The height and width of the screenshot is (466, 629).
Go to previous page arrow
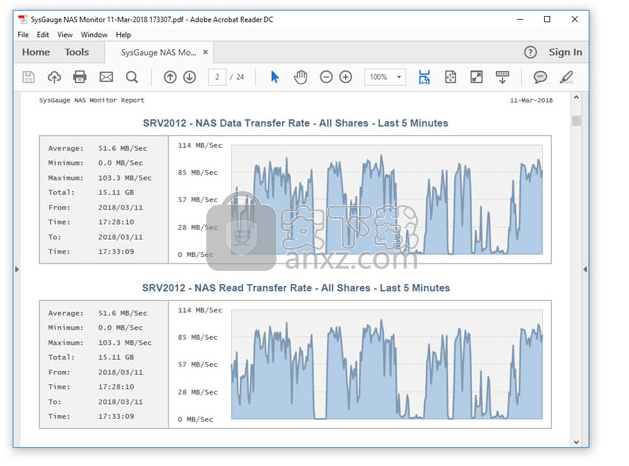[170, 77]
